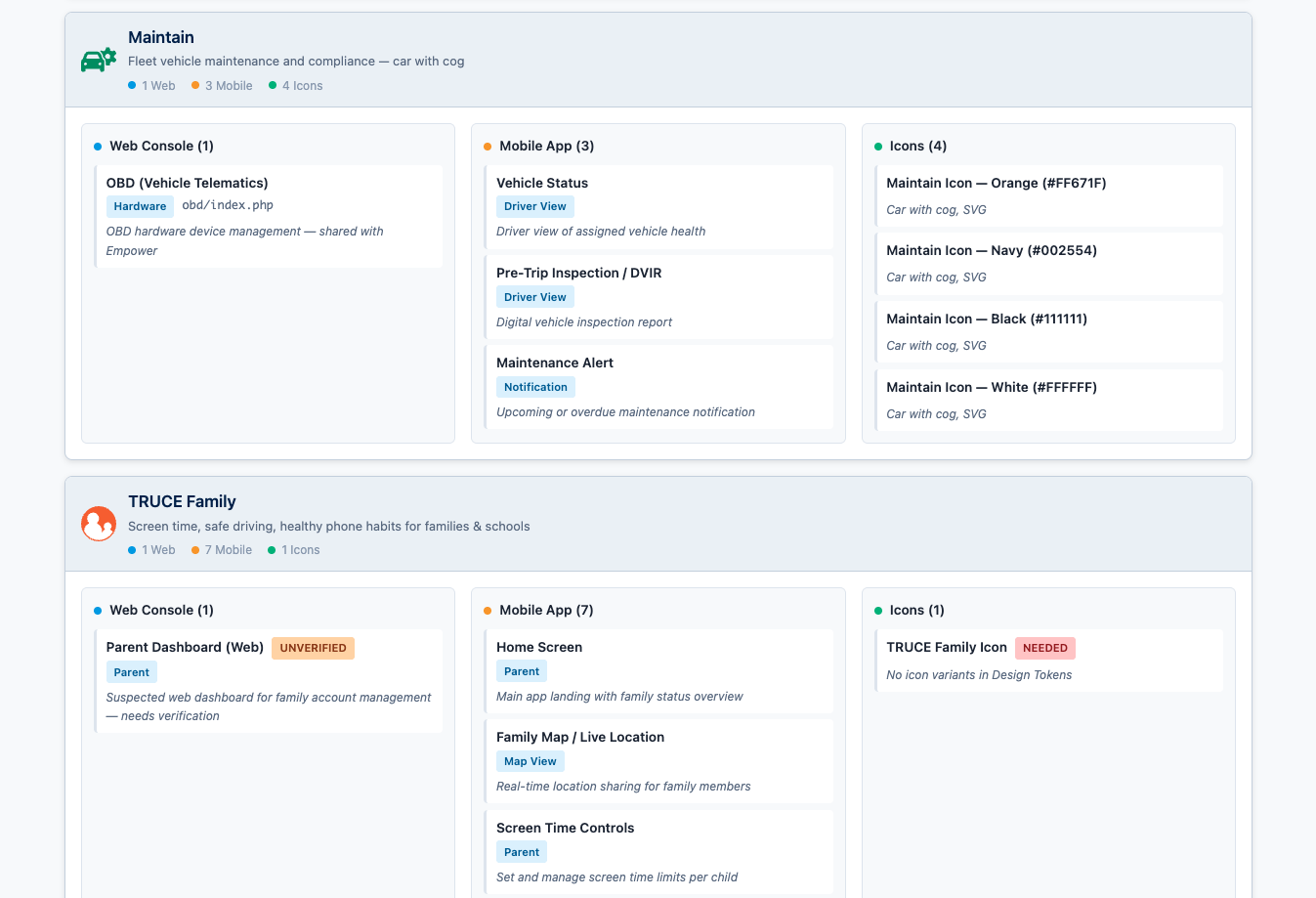Click the Parent tag under Screen Time Controls
The height and width of the screenshot is (898, 1316).
click(522, 852)
